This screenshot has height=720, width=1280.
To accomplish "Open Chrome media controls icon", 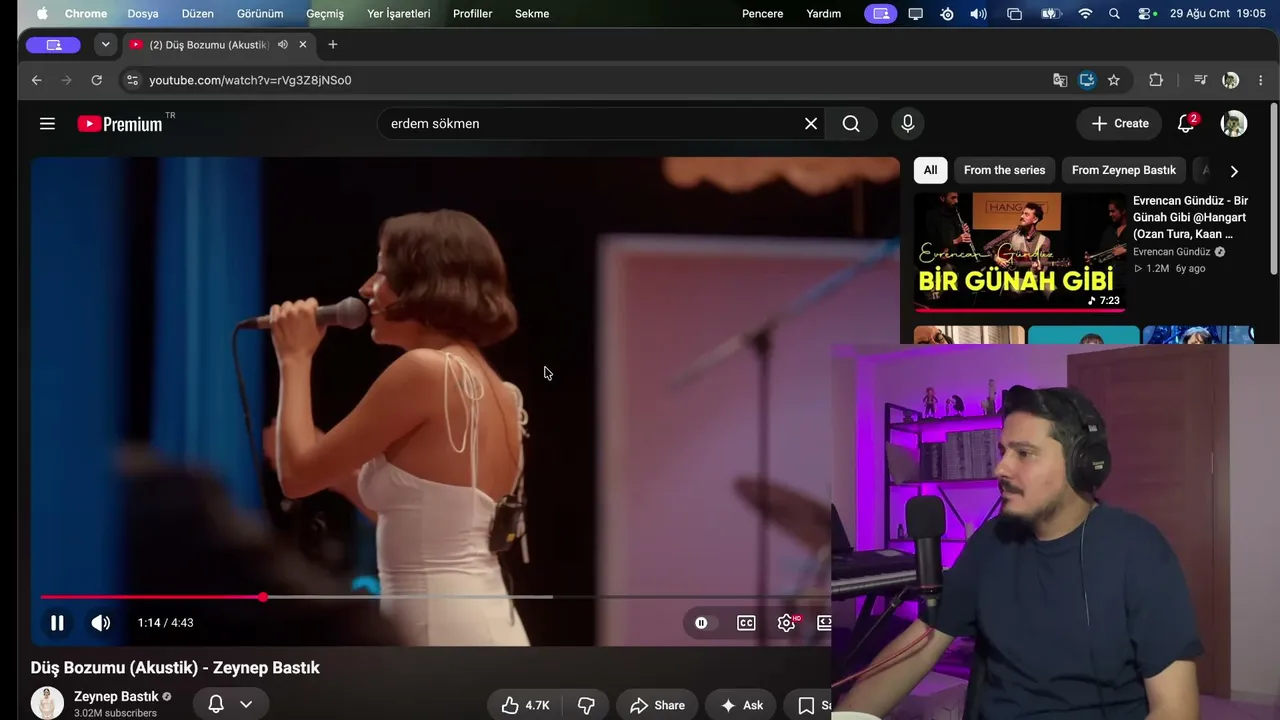I will click(1201, 80).
